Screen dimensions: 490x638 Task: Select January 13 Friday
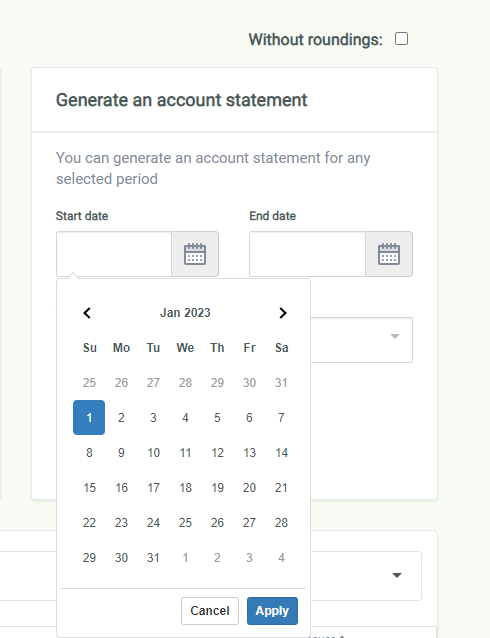249,452
